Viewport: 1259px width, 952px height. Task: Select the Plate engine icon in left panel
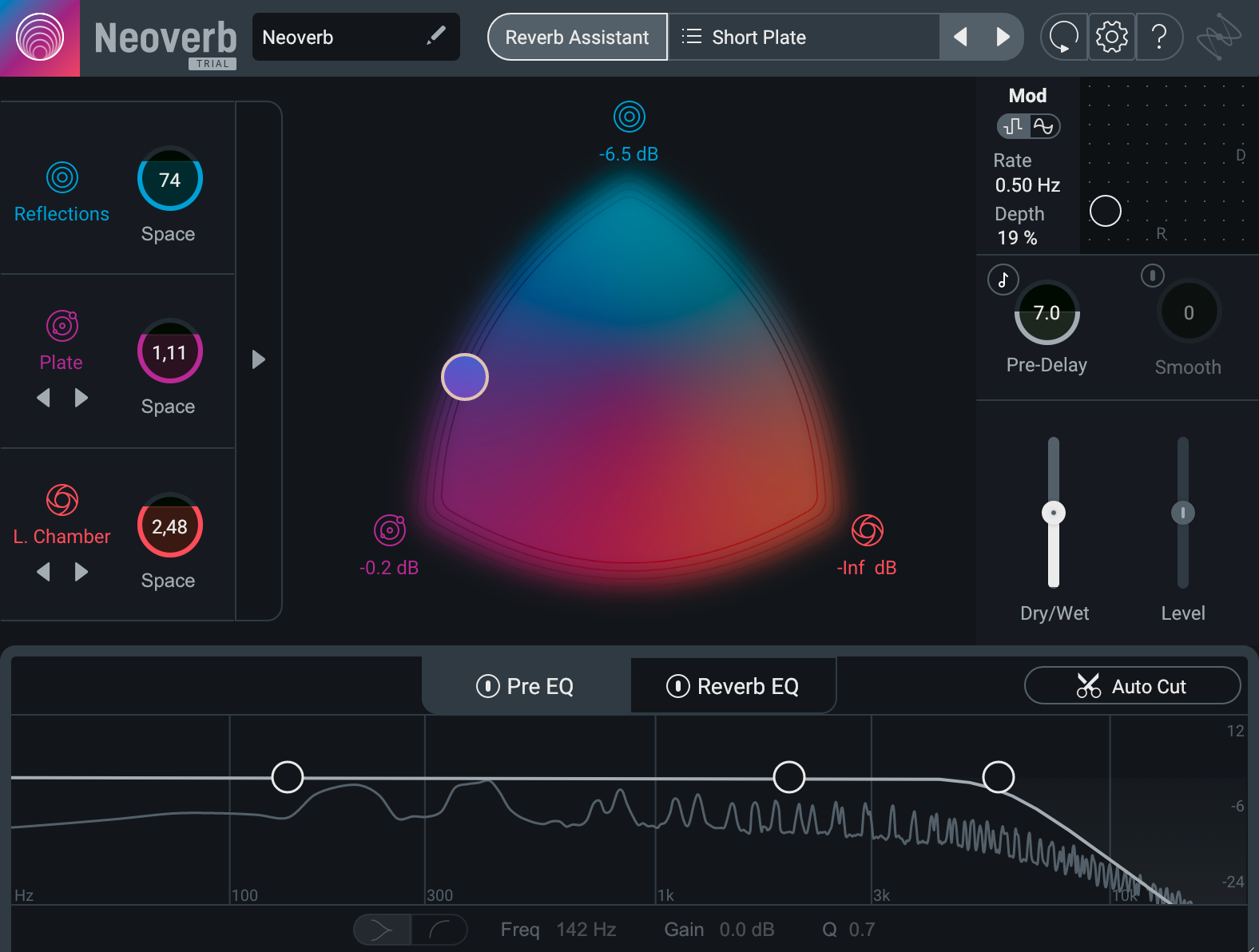click(62, 325)
